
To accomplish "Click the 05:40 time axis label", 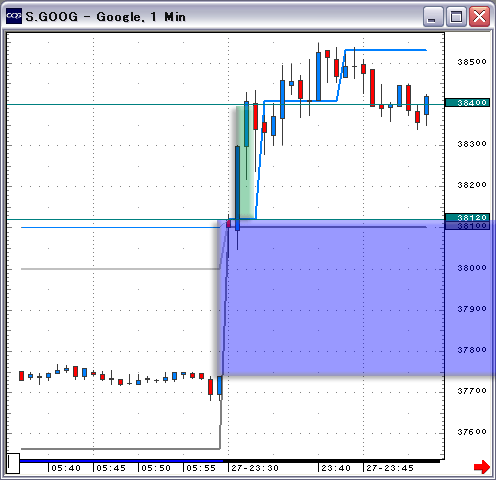I will (66, 468).
